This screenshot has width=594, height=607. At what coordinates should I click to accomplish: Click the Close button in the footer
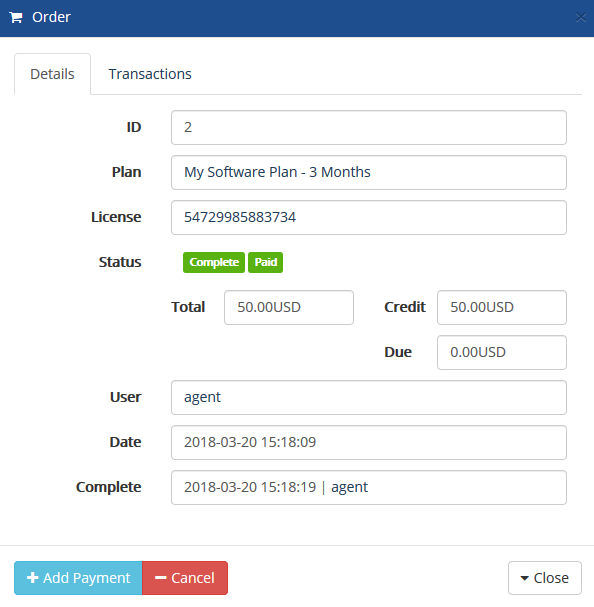pyautogui.click(x=544, y=578)
